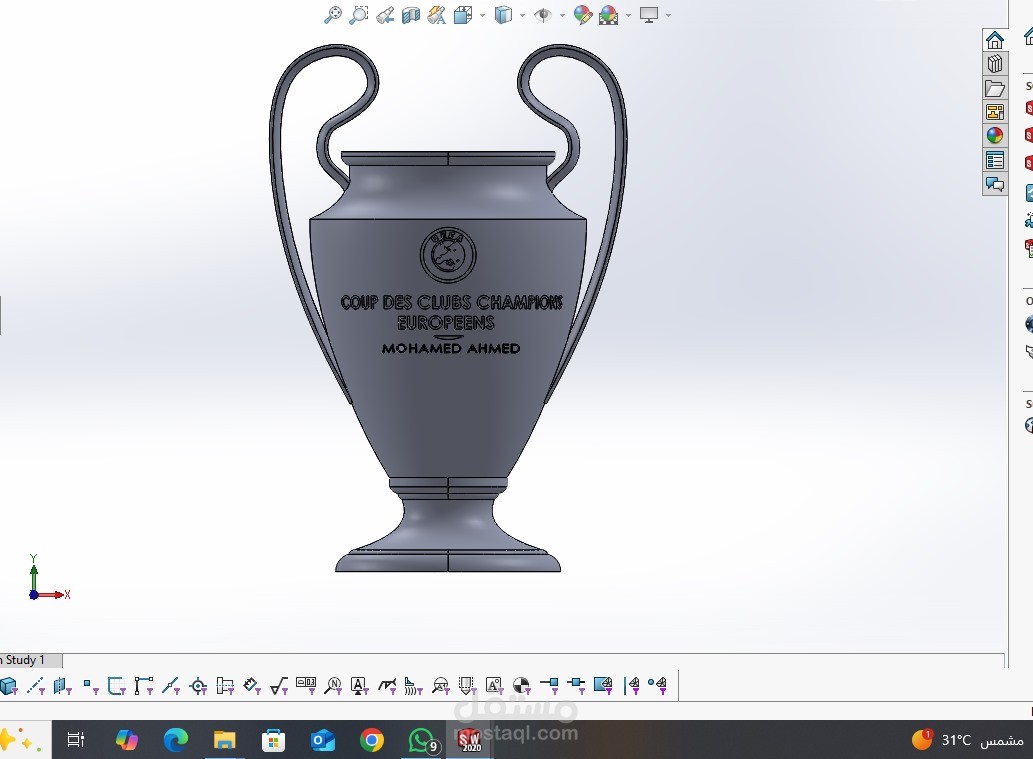This screenshot has height=759, width=1033.
Task: Open the Edit Appearance tool
Action: pyautogui.click(x=582, y=14)
